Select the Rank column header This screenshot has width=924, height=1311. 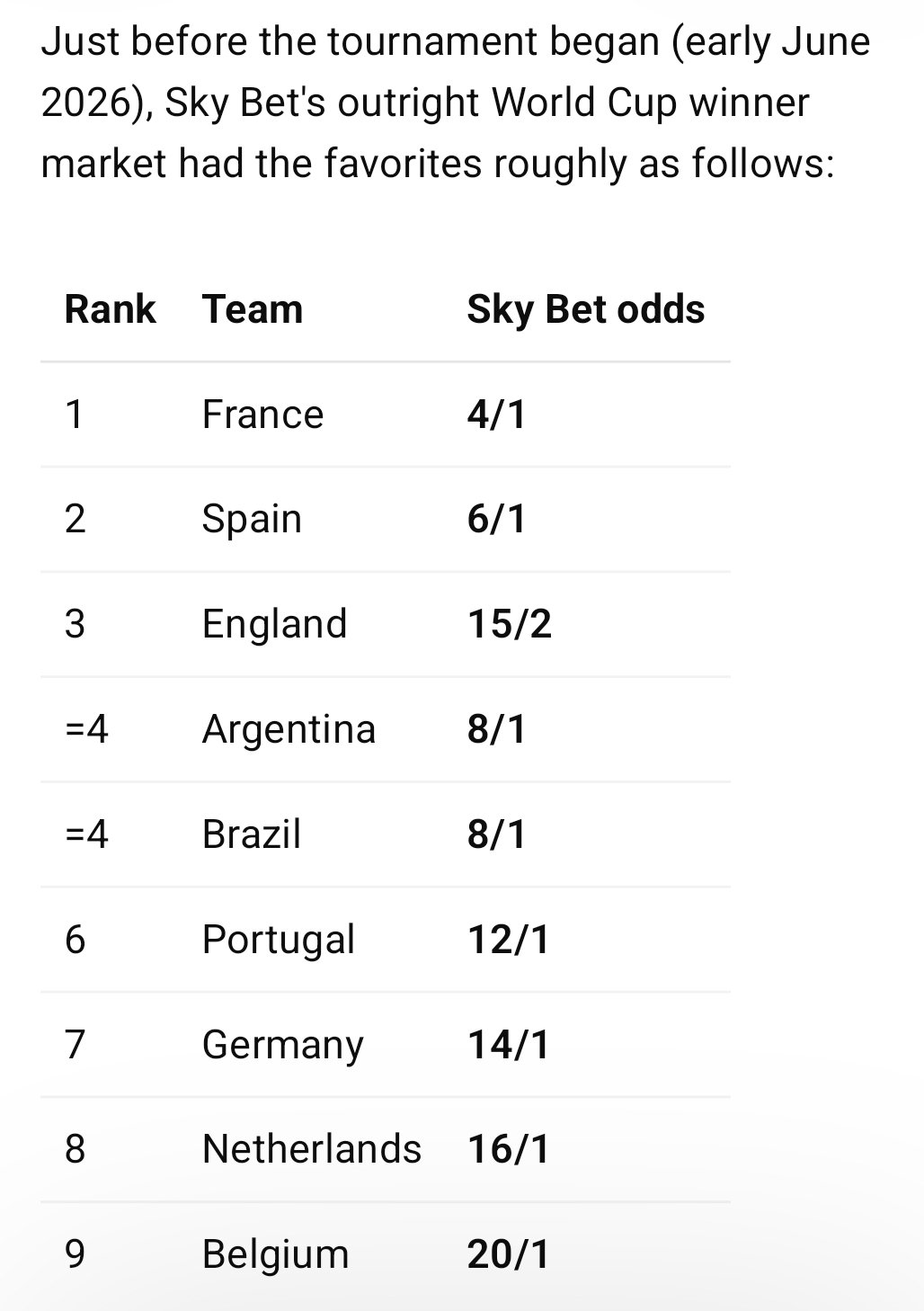[110, 309]
